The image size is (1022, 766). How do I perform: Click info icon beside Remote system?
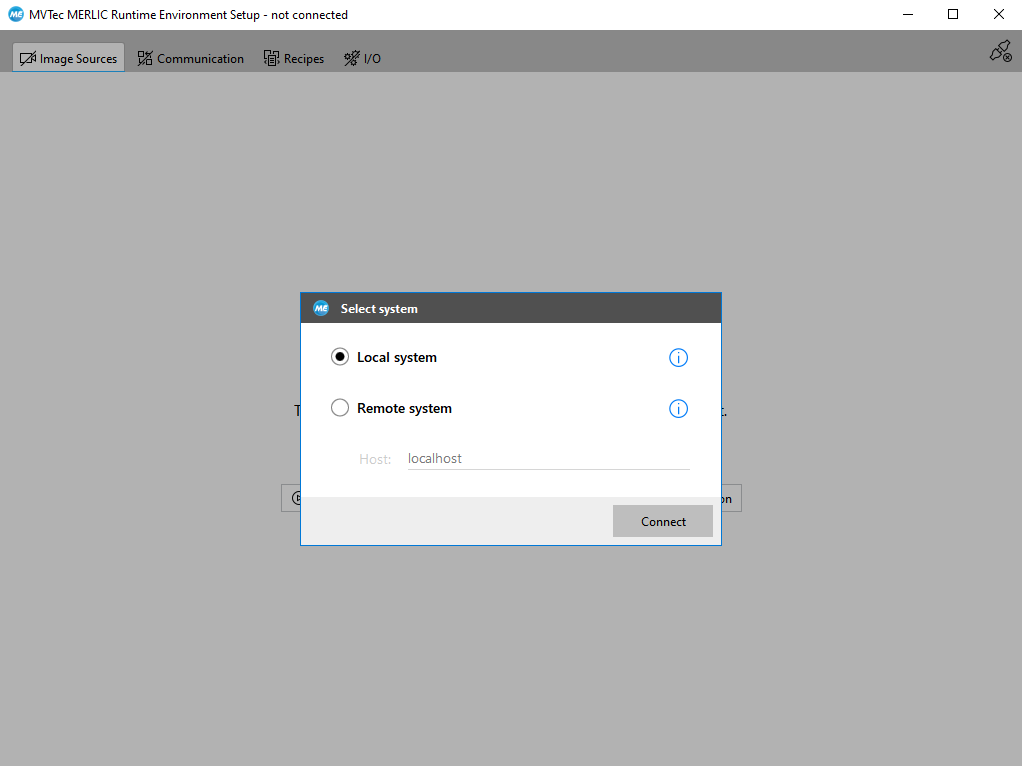(x=678, y=409)
